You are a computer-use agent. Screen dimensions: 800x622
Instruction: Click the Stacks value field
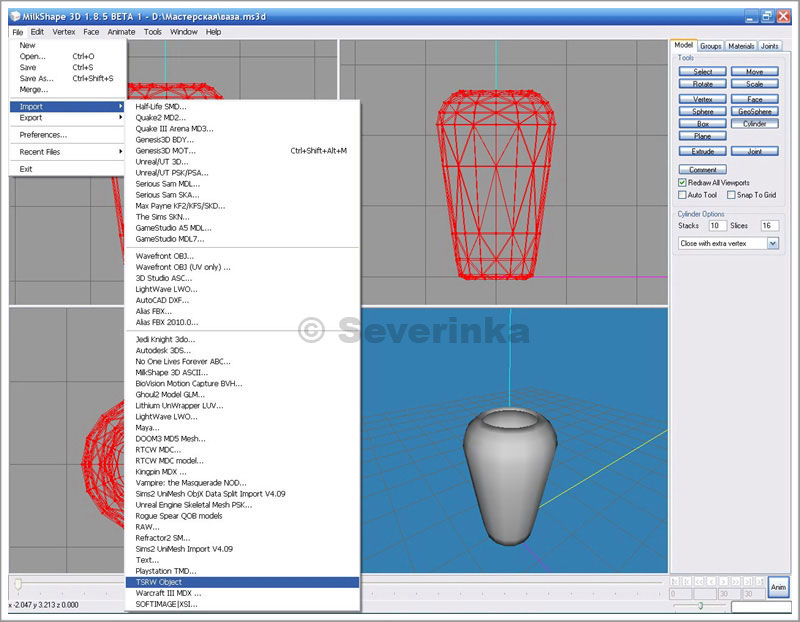716,226
